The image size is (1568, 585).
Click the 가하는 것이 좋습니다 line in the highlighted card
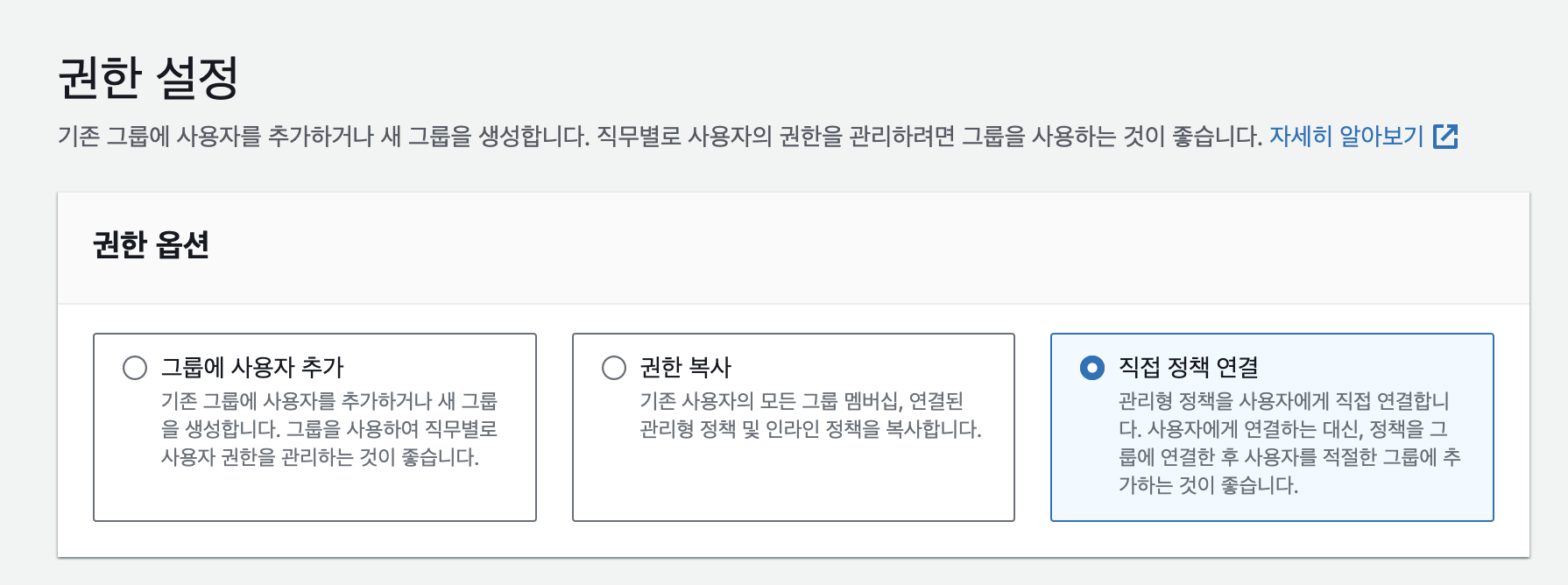point(1208,485)
